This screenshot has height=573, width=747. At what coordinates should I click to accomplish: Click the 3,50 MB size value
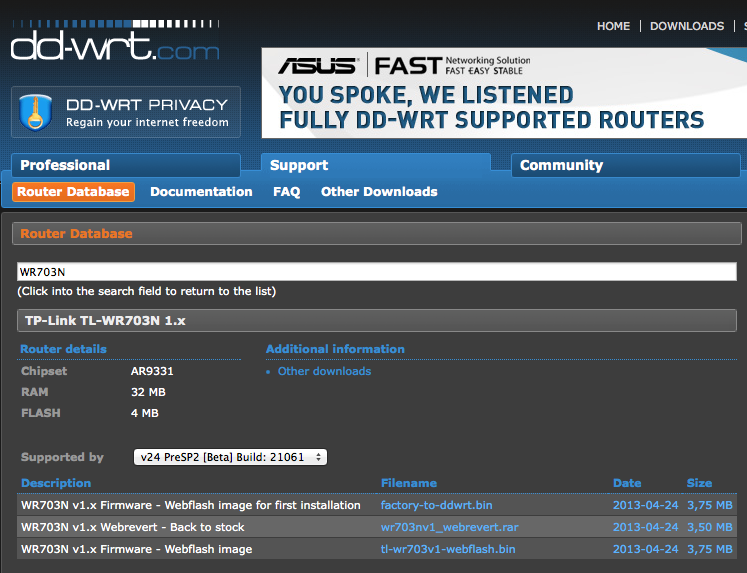[x=709, y=527]
